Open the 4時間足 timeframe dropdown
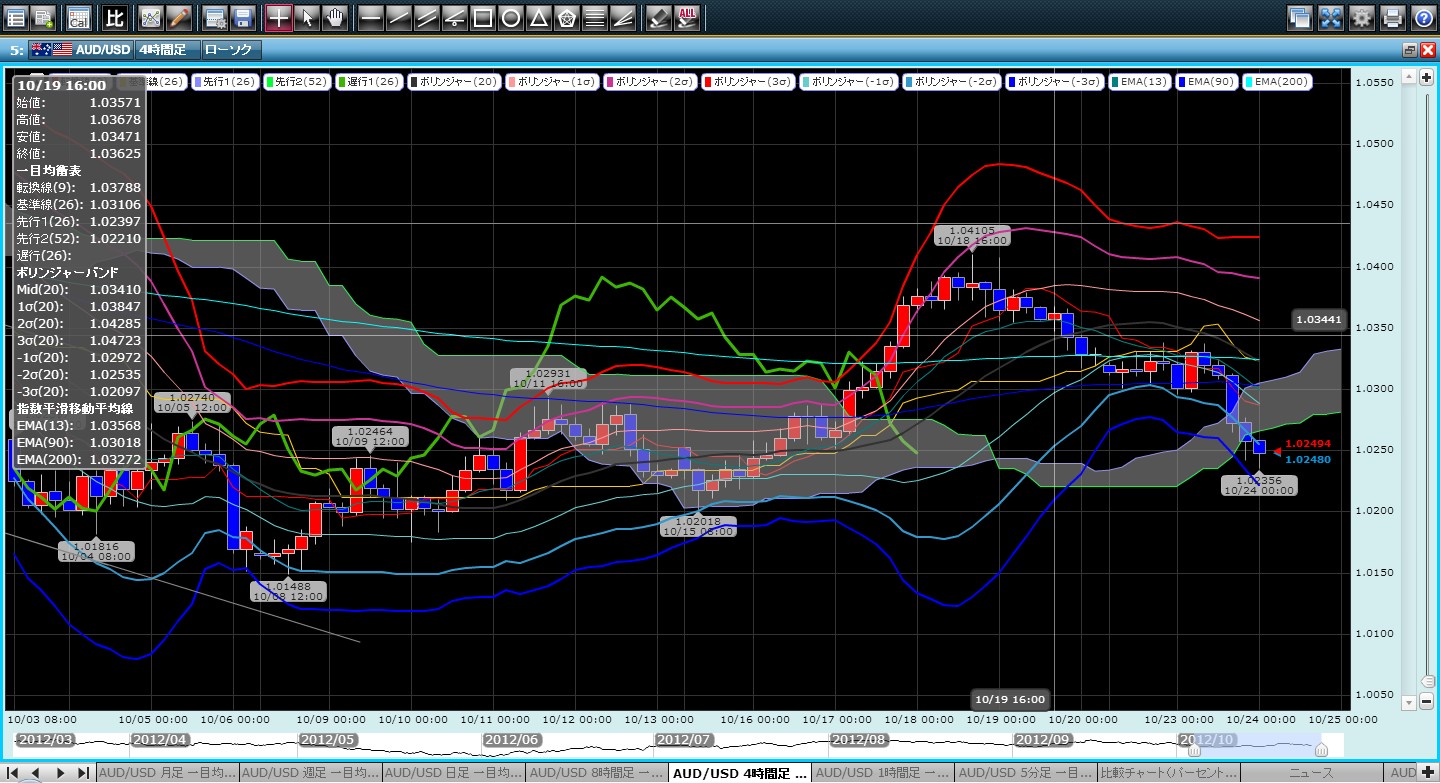Viewport: 1440px width, 783px height. coord(167,50)
